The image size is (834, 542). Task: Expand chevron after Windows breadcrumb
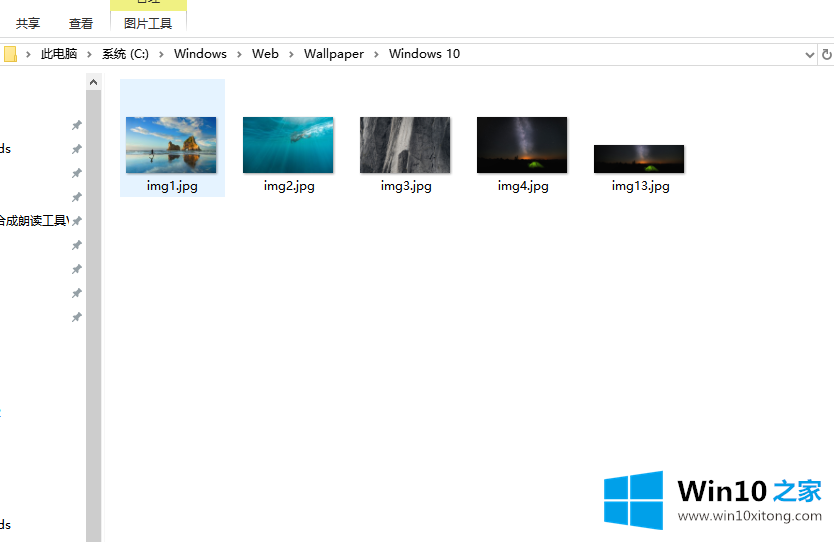[239, 54]
